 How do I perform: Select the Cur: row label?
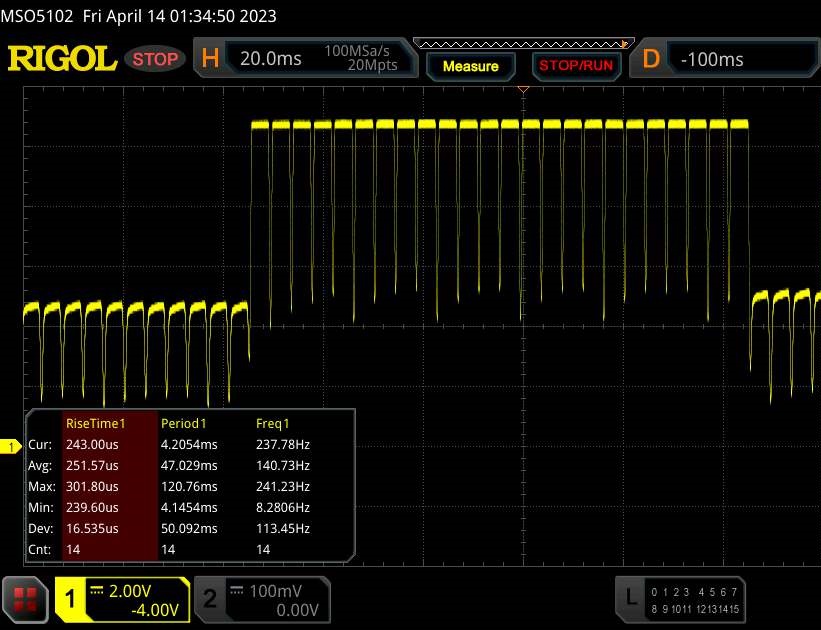40,445
